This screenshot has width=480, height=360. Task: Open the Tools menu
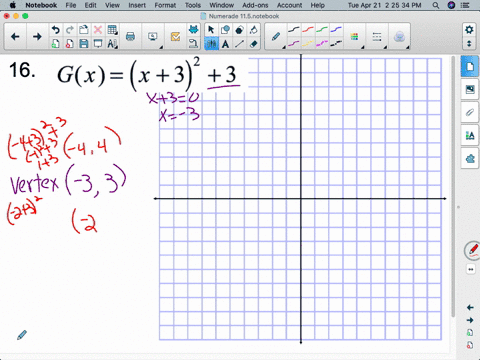[x=193, y=5]
